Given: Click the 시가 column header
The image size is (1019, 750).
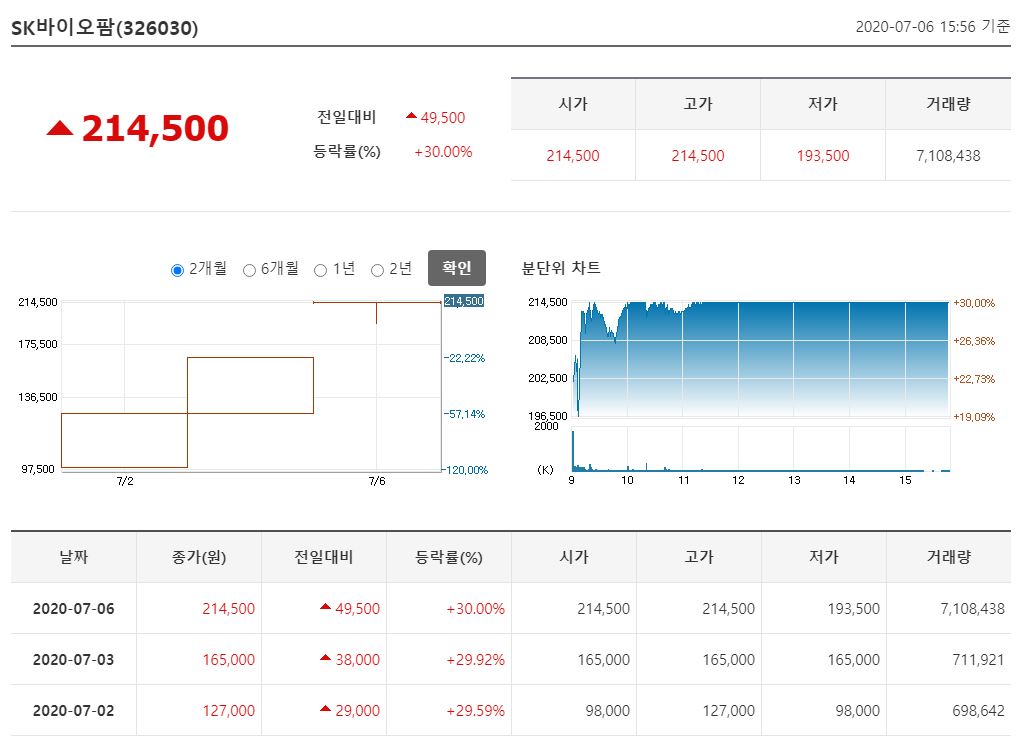Looking at the screenshot, I should pyautogui.click(x=572, y=557).
